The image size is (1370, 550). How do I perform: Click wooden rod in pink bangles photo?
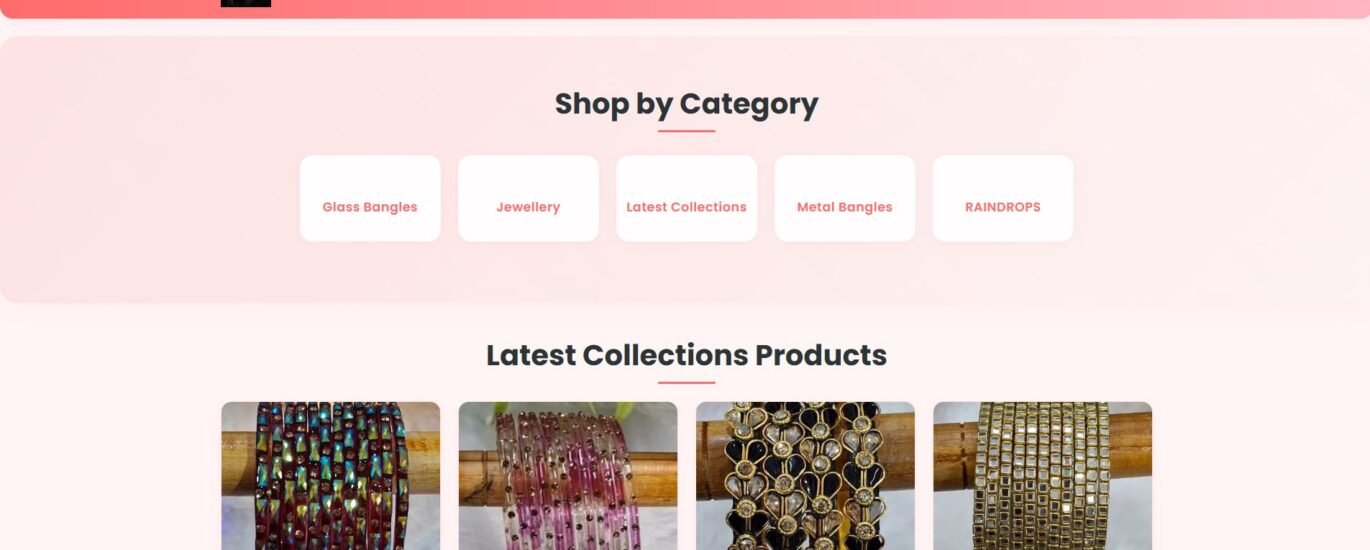(478, 478)
